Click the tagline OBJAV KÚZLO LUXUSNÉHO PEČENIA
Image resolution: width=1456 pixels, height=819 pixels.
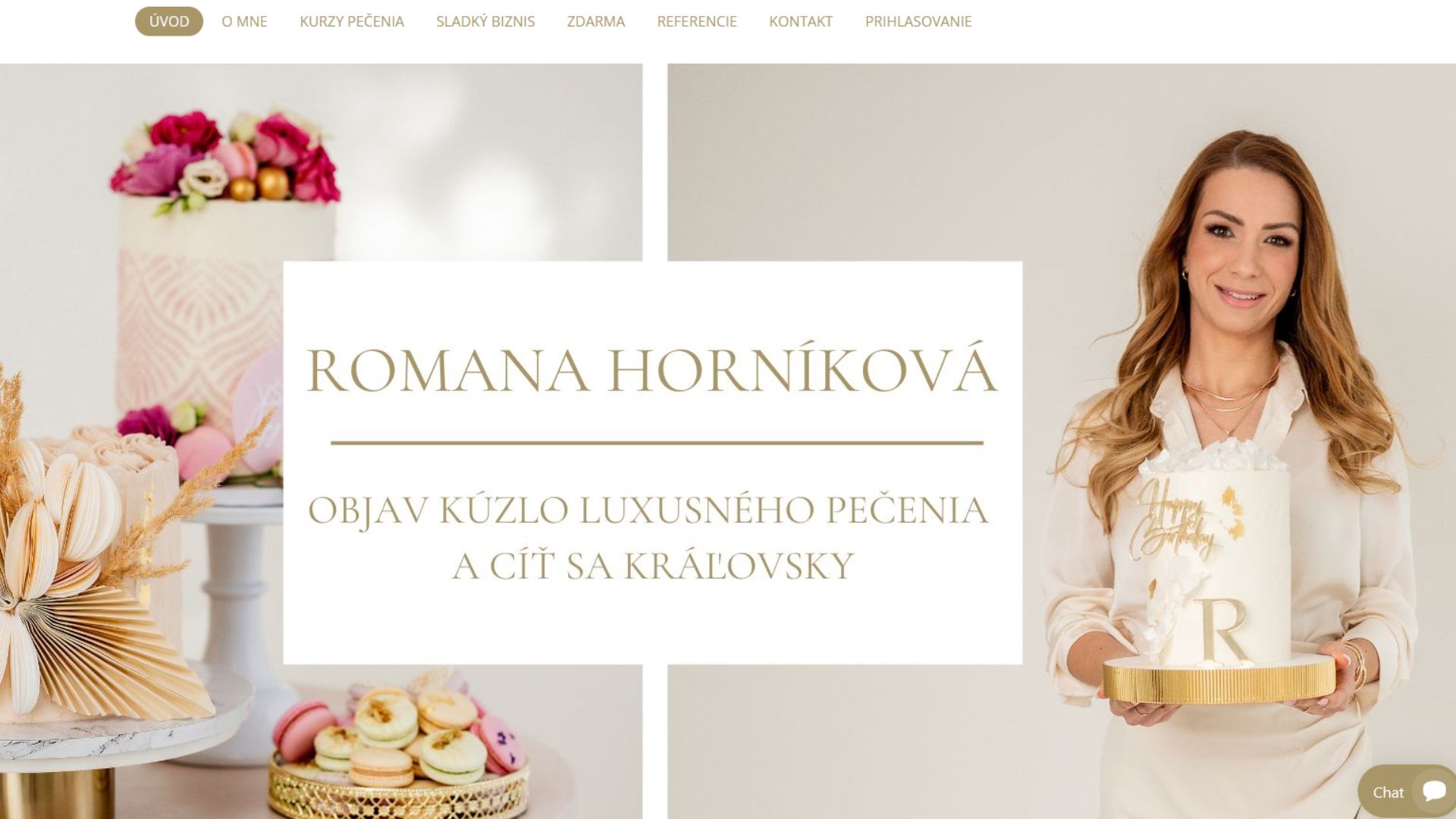point(648,510)
